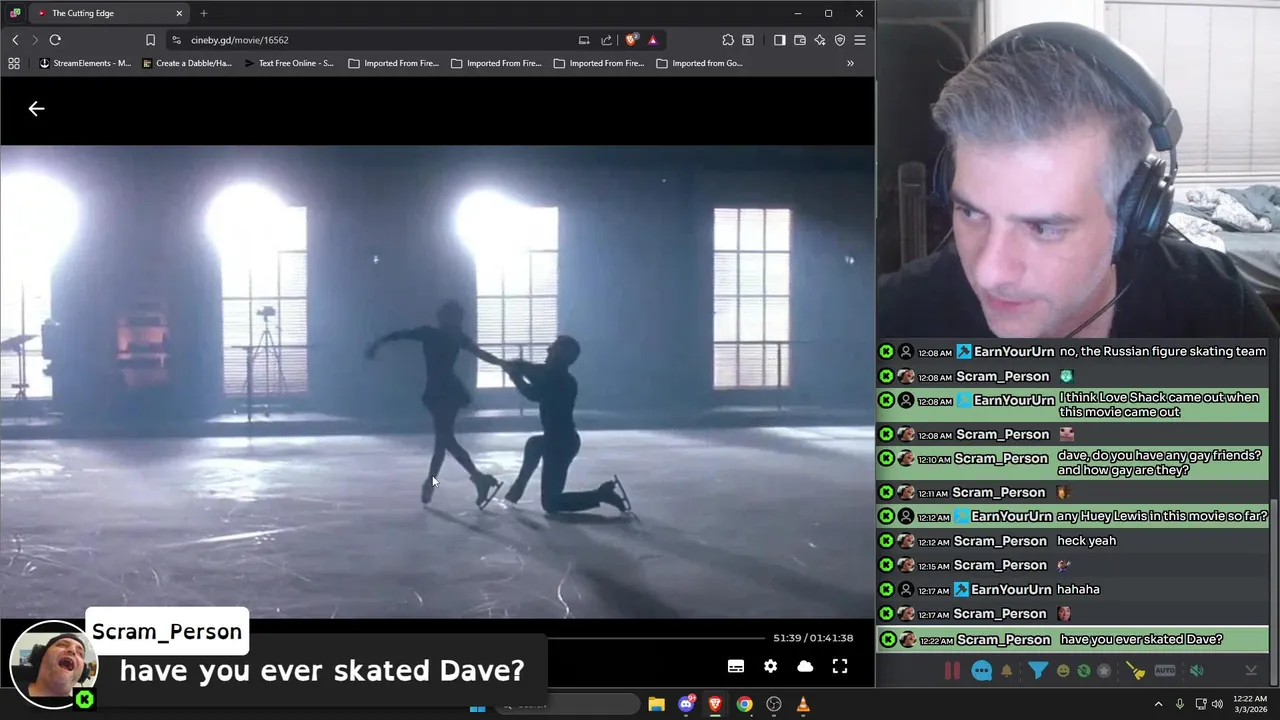Screen dimensions: 1280x720
Task: Share this page icon
Action: (606, 40)
